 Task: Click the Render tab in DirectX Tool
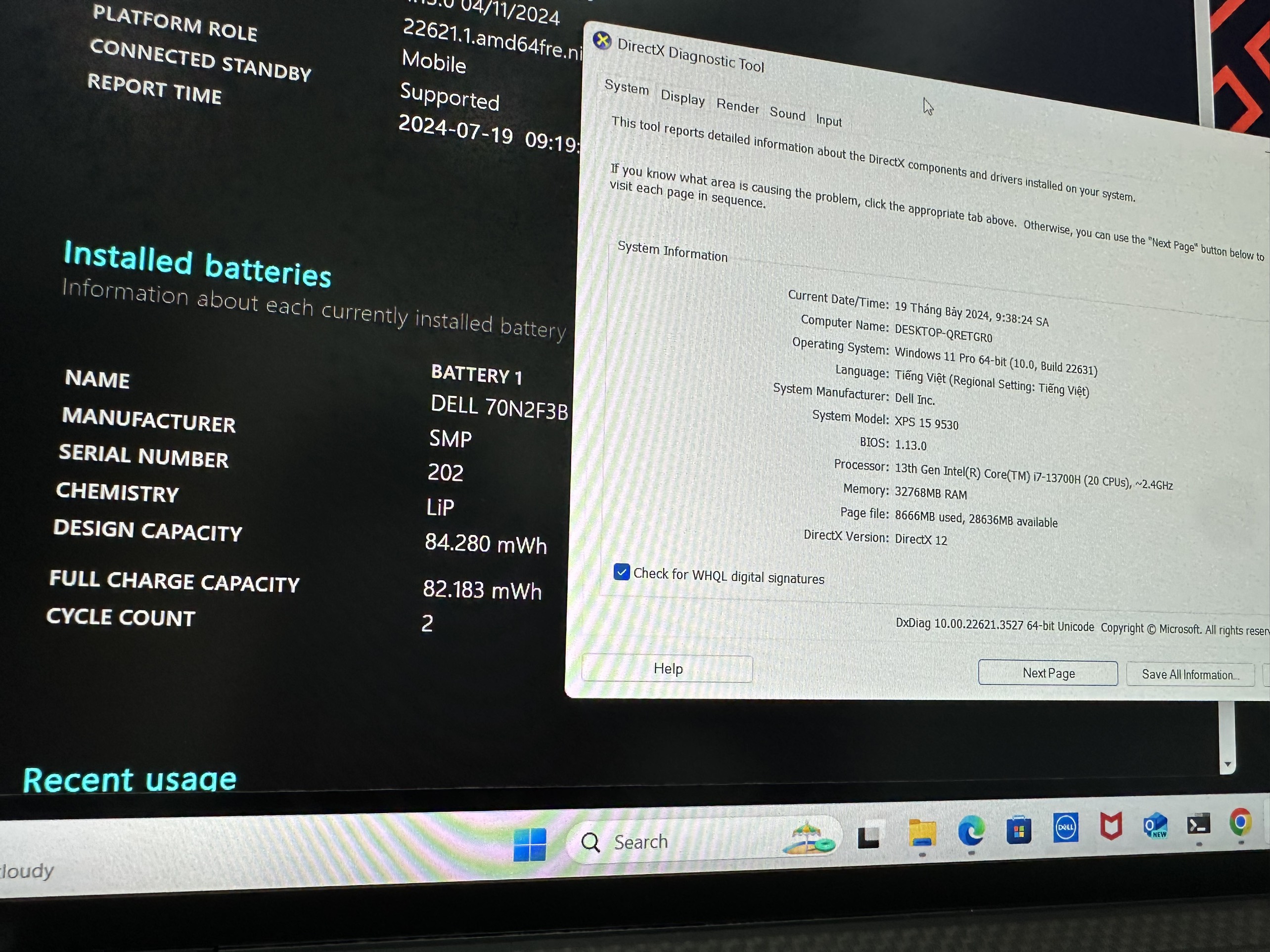pos(736,101)
